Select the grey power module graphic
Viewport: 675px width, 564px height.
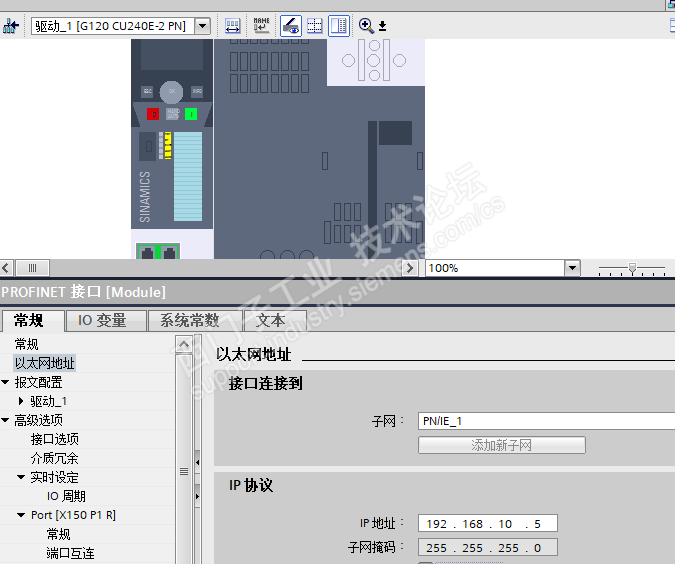[x=319, y=172]
